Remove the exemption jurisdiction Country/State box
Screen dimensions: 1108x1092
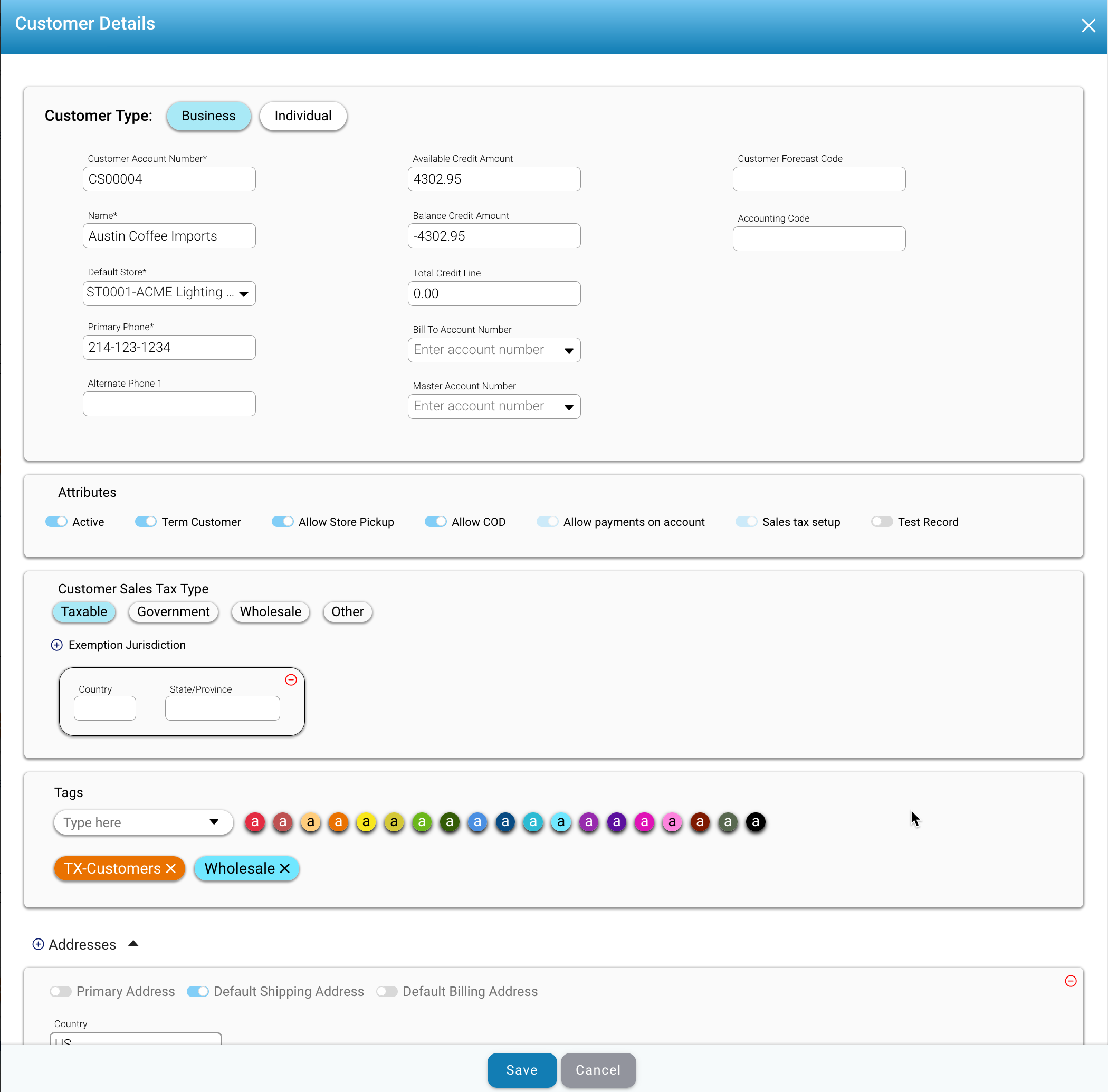pyautogui.click(x=291, y=679)
